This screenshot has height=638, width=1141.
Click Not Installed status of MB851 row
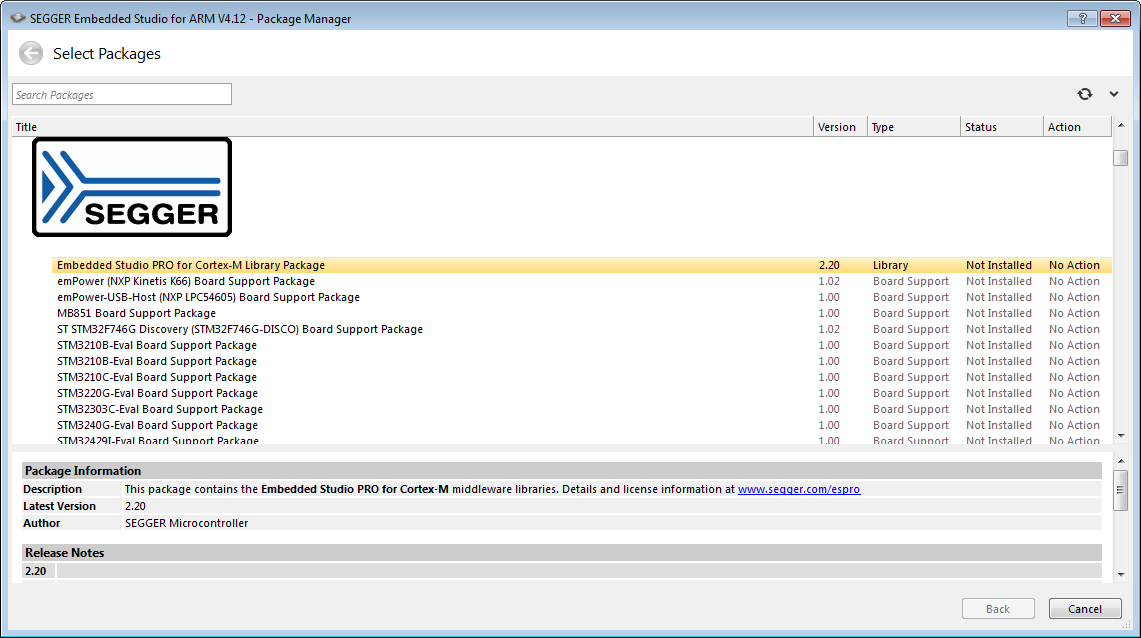pos(998,314)
